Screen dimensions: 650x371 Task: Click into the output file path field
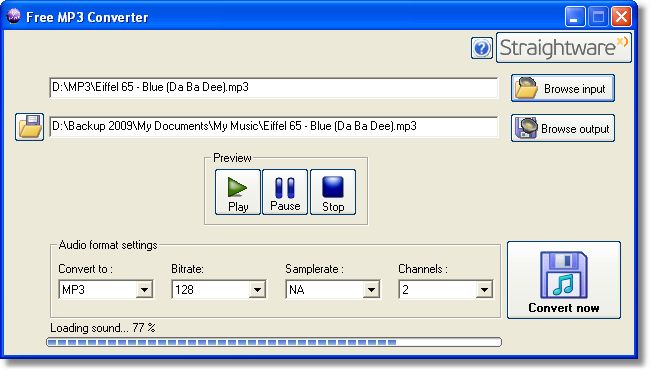[274, 126]
